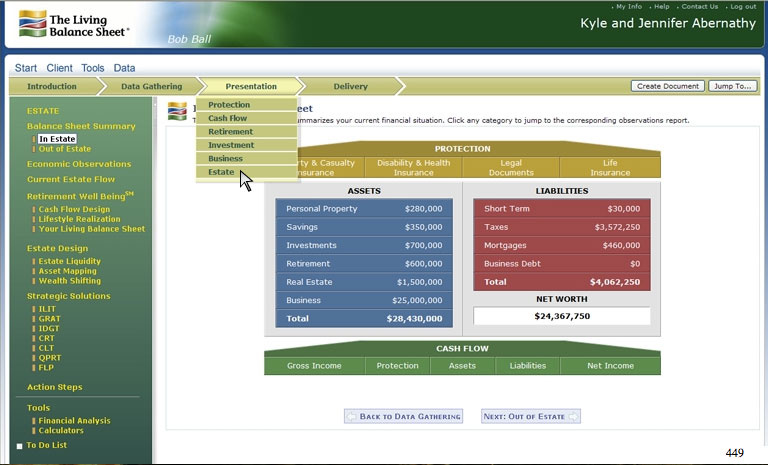Open GRAT strategy in sidebar

49,319
